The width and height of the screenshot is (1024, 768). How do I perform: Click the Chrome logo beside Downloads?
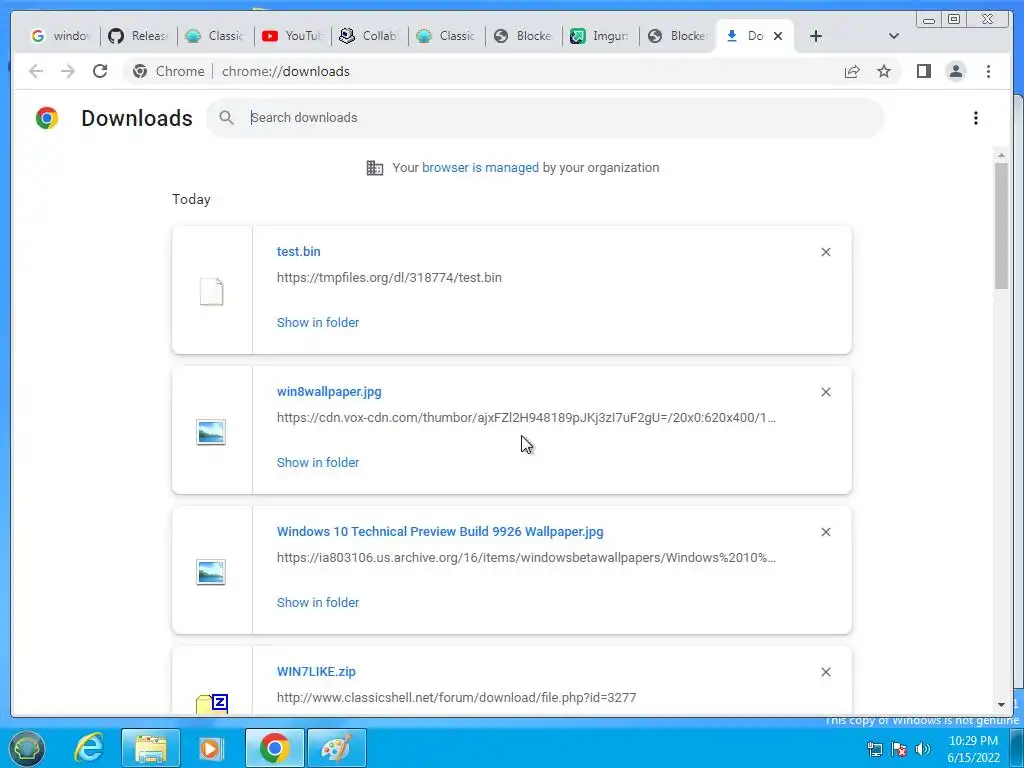47,118
